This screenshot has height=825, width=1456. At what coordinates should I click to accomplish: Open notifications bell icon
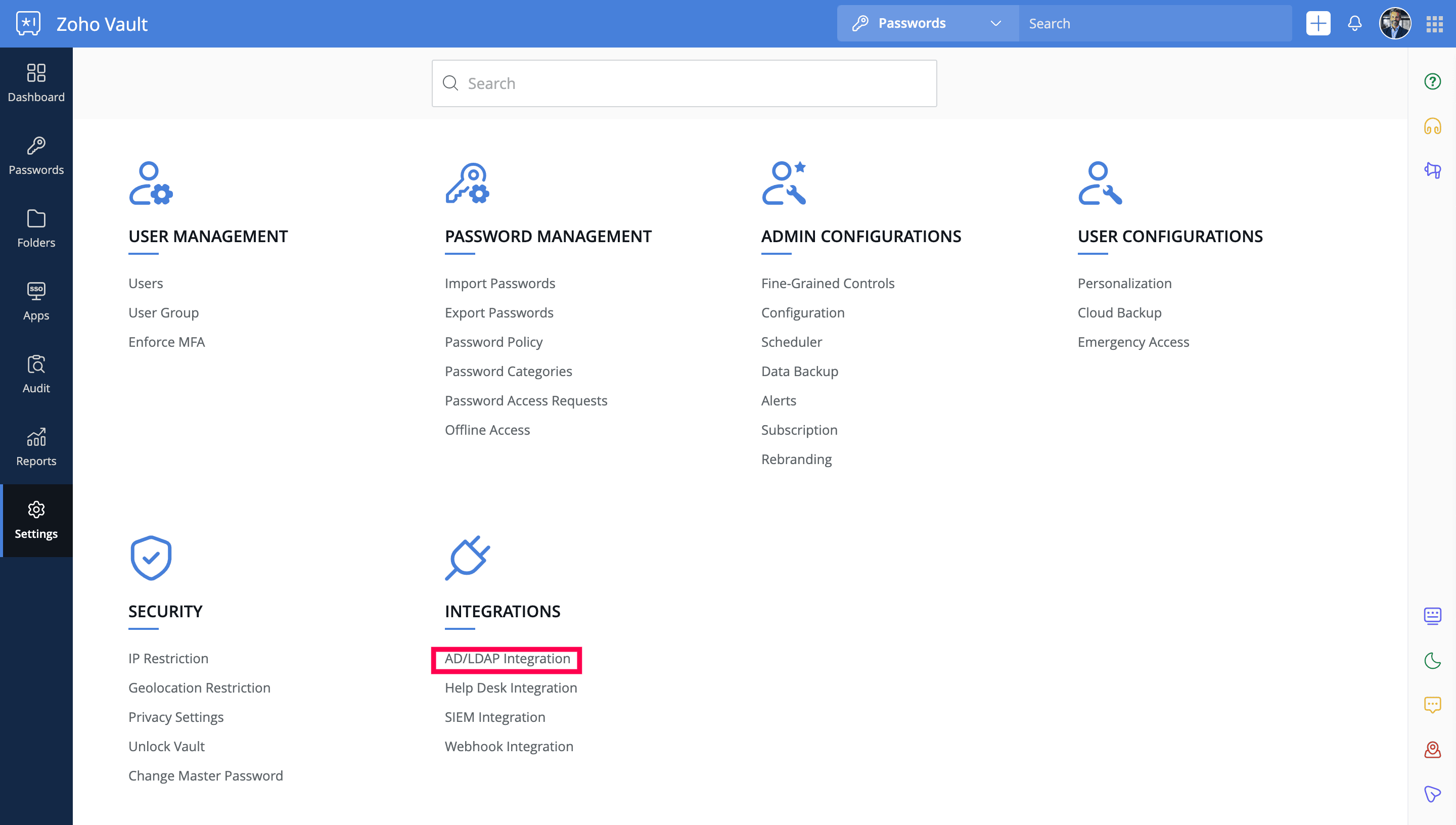click(1354, 23)
